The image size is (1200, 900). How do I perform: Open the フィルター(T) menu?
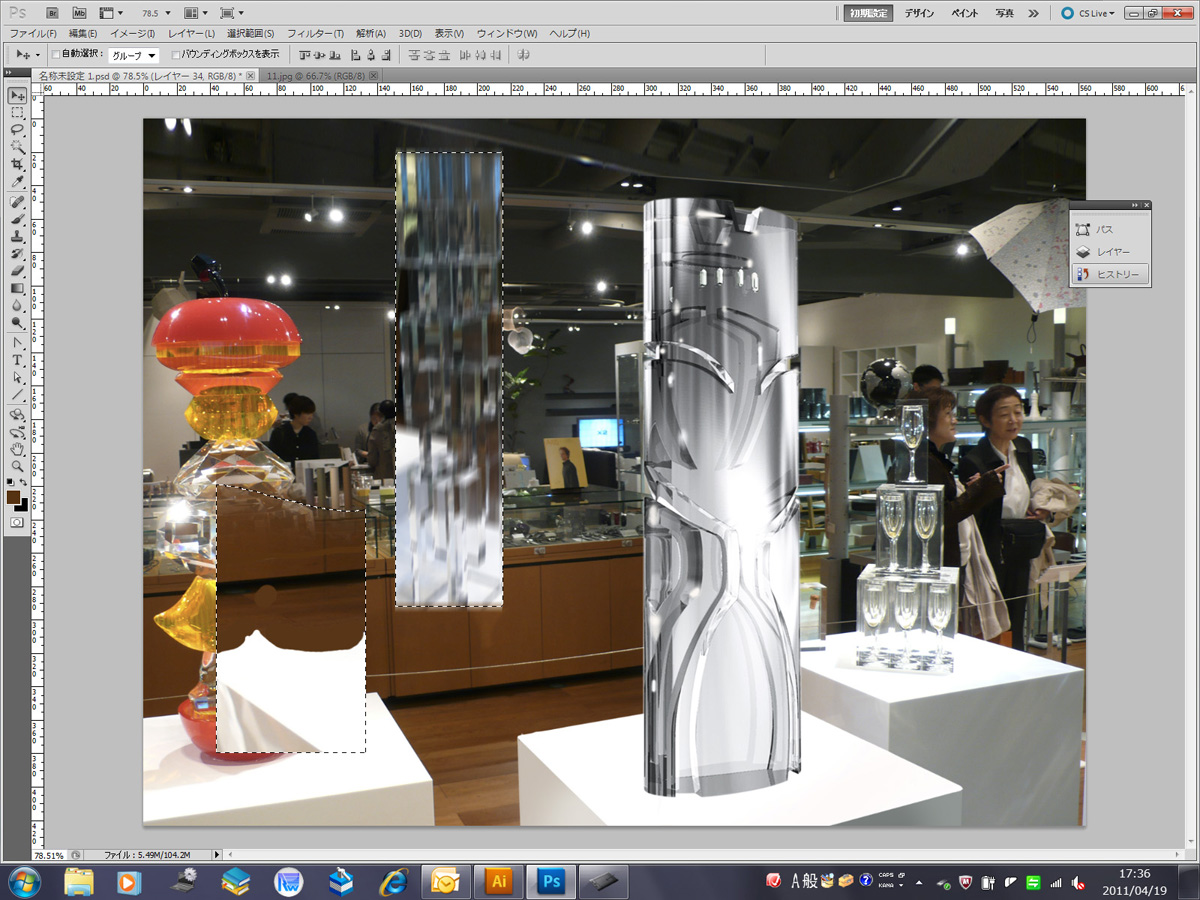(315, 34)
